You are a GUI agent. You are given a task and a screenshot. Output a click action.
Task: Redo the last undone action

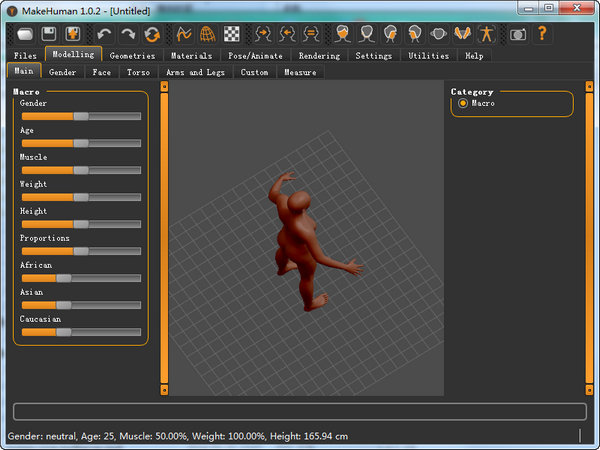[128, 34]
